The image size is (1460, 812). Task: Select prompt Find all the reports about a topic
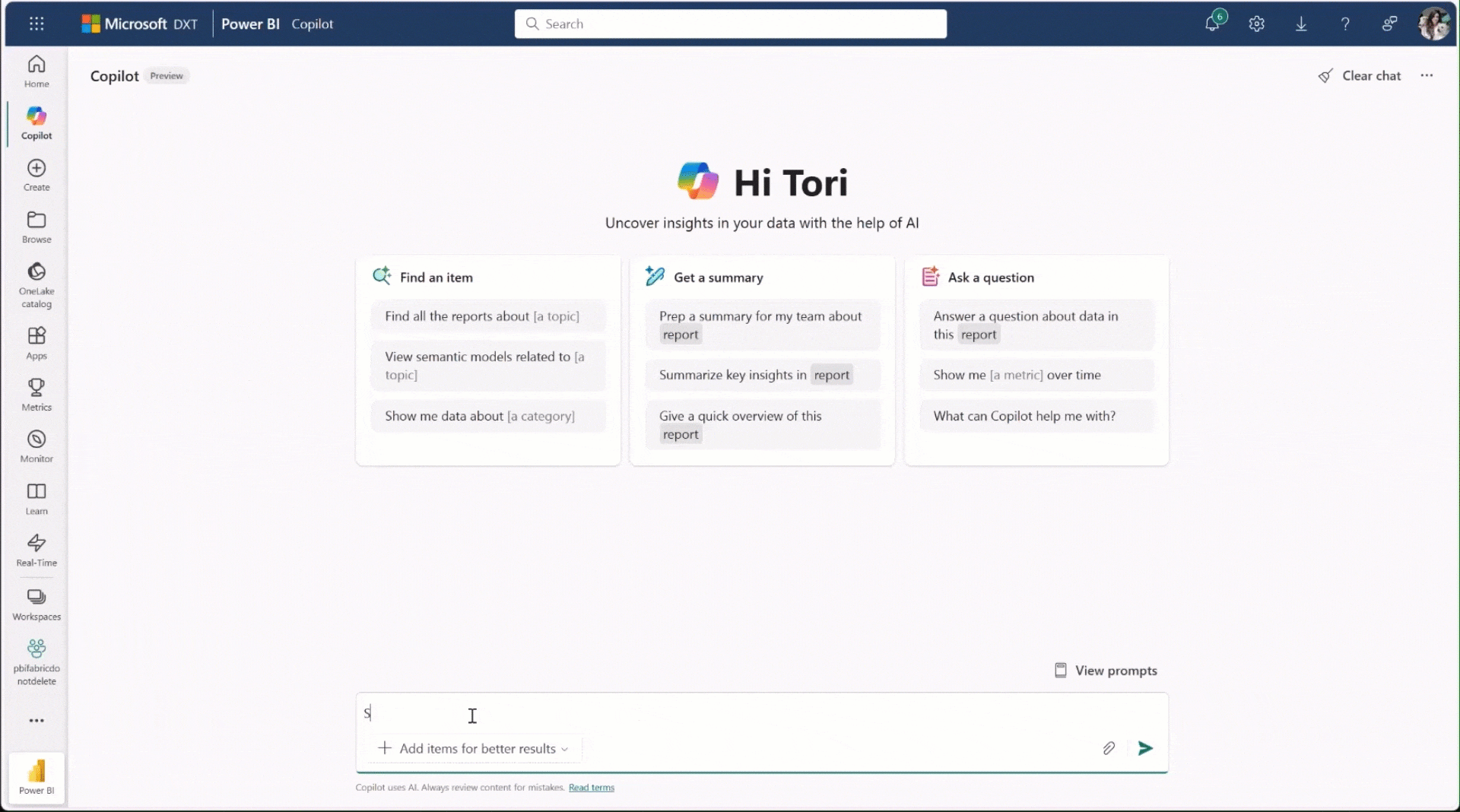tap(488, 316)
